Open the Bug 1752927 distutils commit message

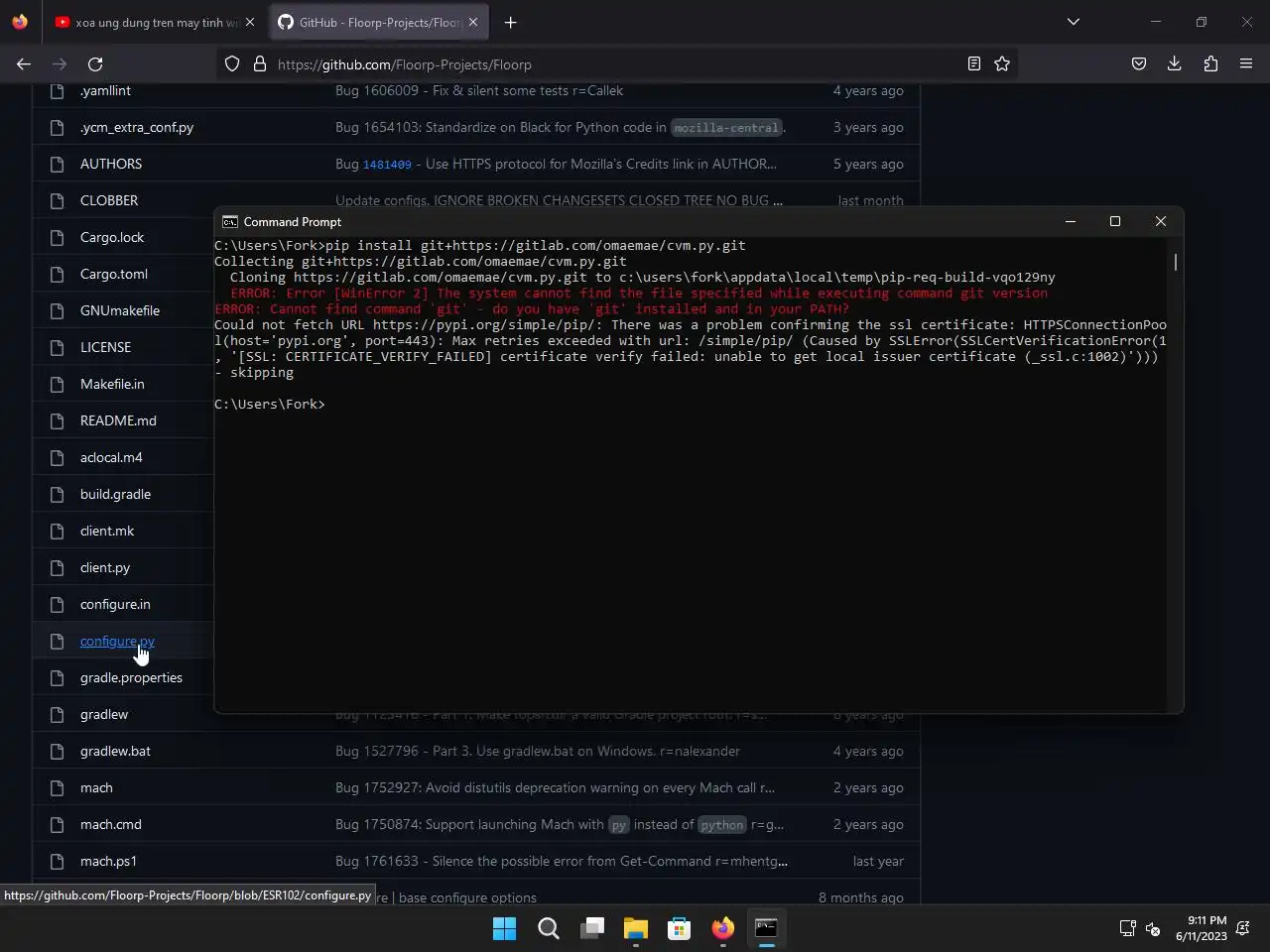556,787
